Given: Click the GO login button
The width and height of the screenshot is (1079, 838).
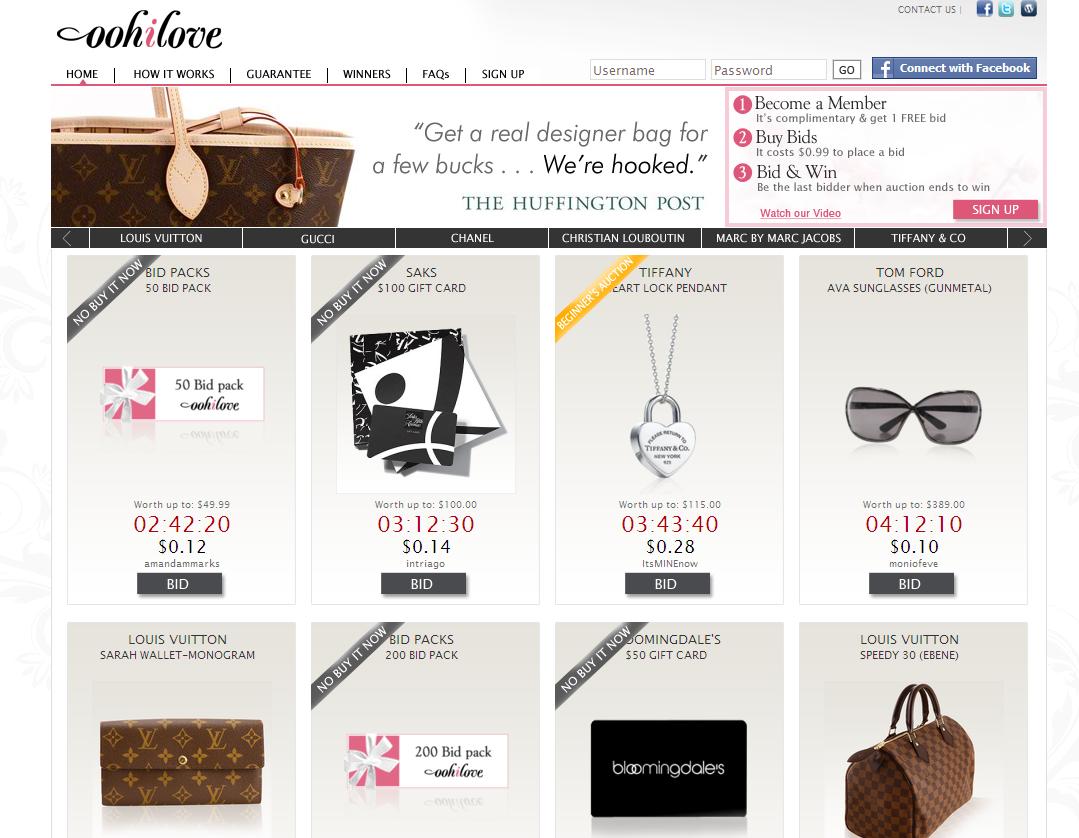Looking at the screenshot, I should 846,70.
